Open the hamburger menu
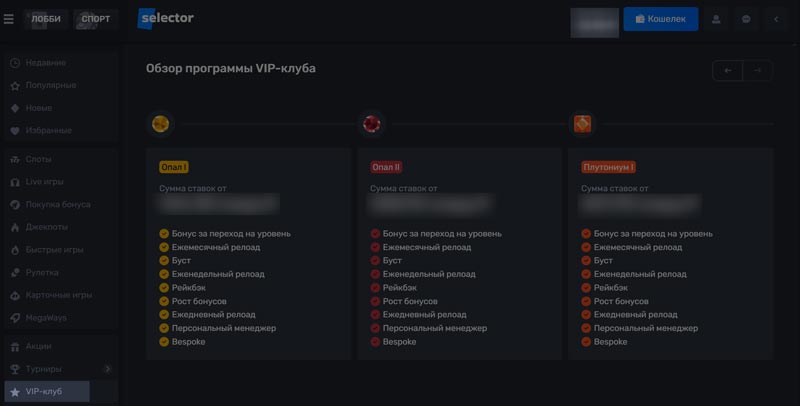The width and height of the screenshot is (800, 406). click(9, 19)
